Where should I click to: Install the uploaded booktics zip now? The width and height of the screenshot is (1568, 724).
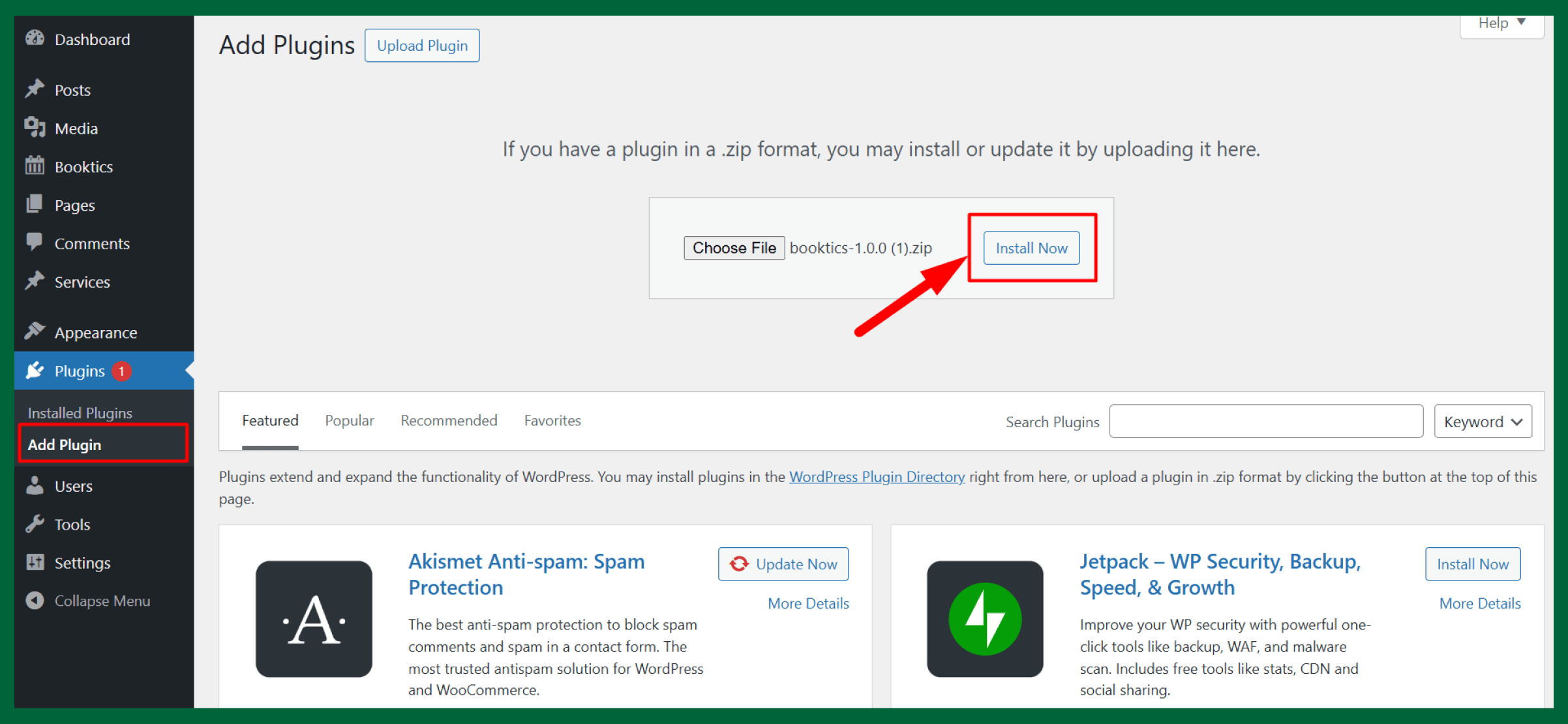point(1031,248)
